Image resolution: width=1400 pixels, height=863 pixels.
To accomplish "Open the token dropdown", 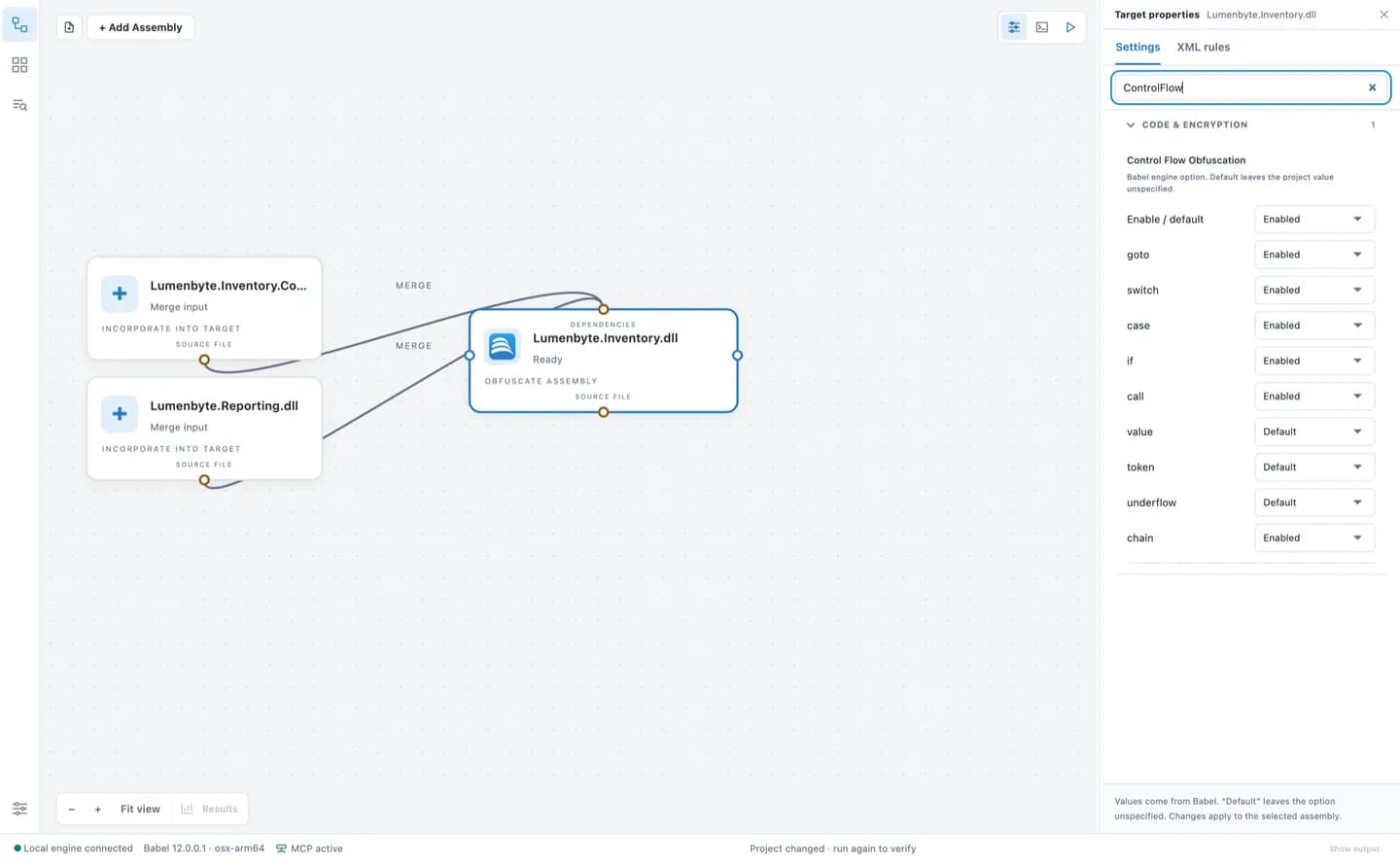I will point(1313,467).
